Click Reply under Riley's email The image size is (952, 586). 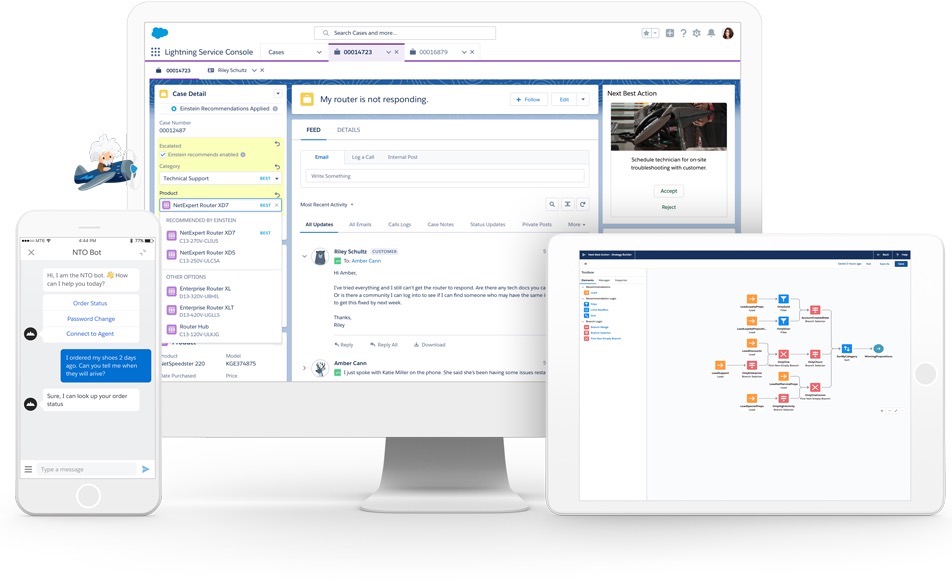344,345
